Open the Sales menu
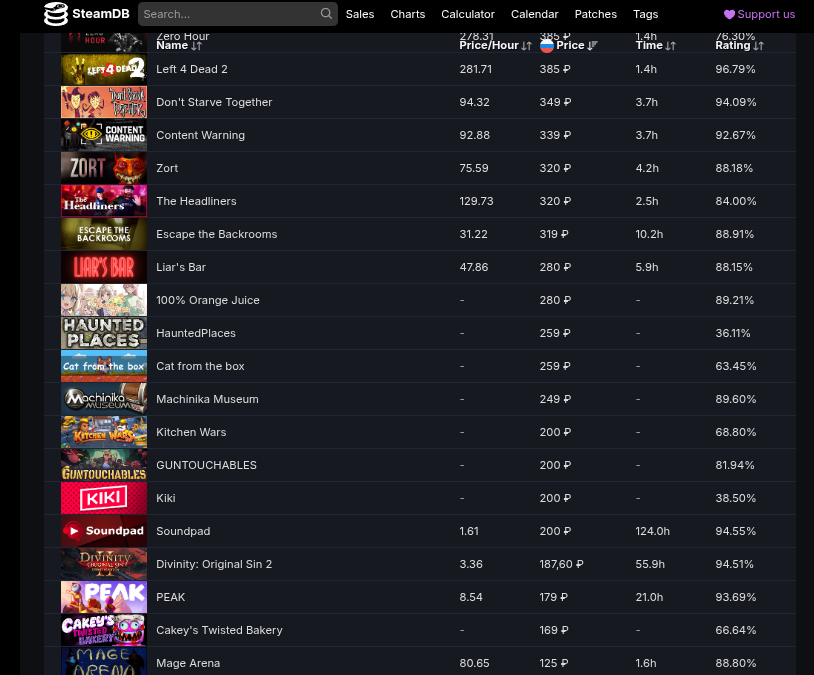 pos(360,14)
